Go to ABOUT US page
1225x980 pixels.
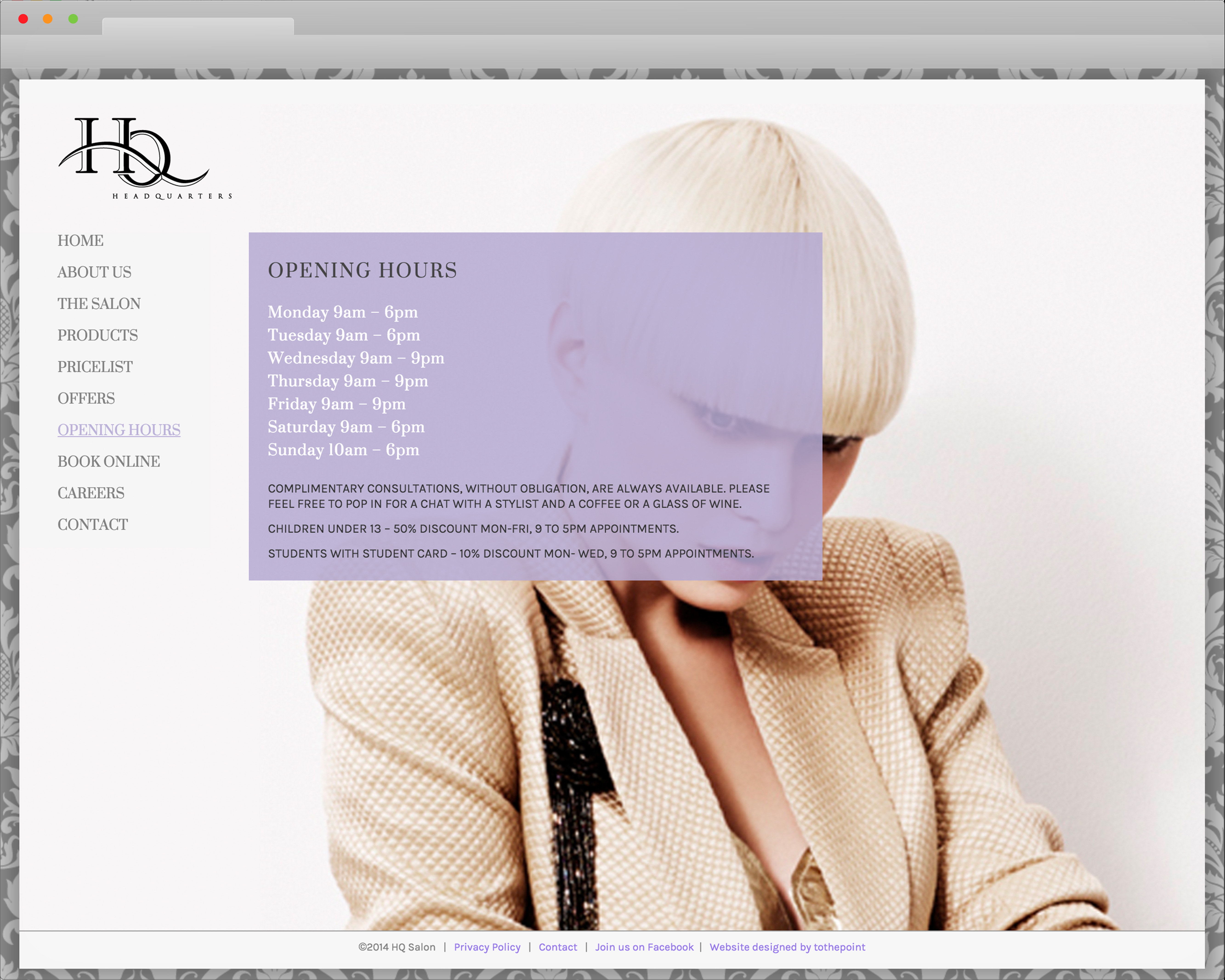94,272
